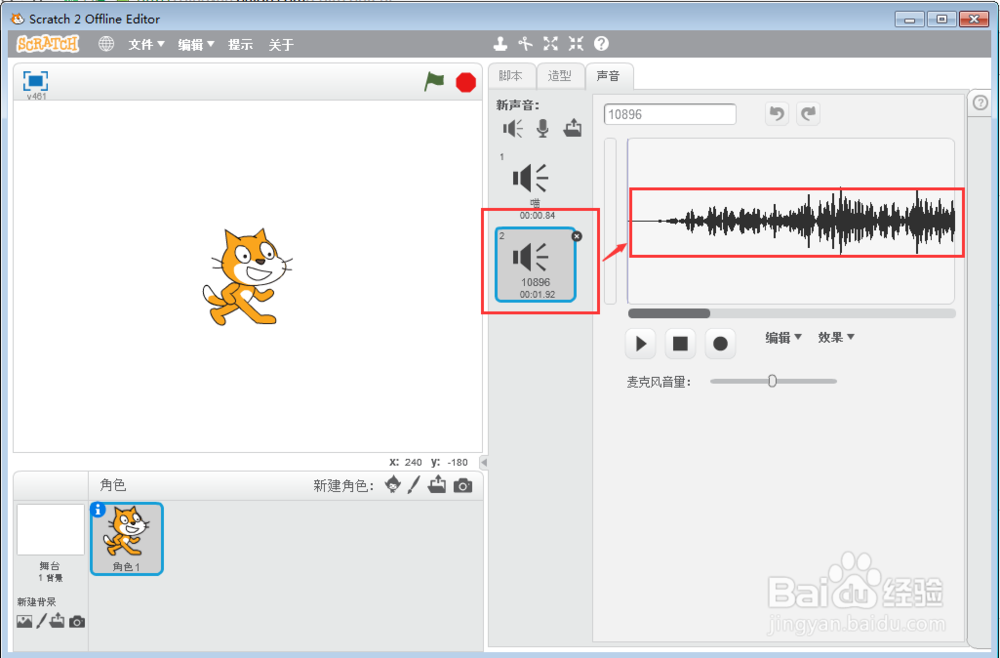This screenshot has height=658, width=1000.
Task: Click the cat sprite on stage
Action: coord(247,277)
